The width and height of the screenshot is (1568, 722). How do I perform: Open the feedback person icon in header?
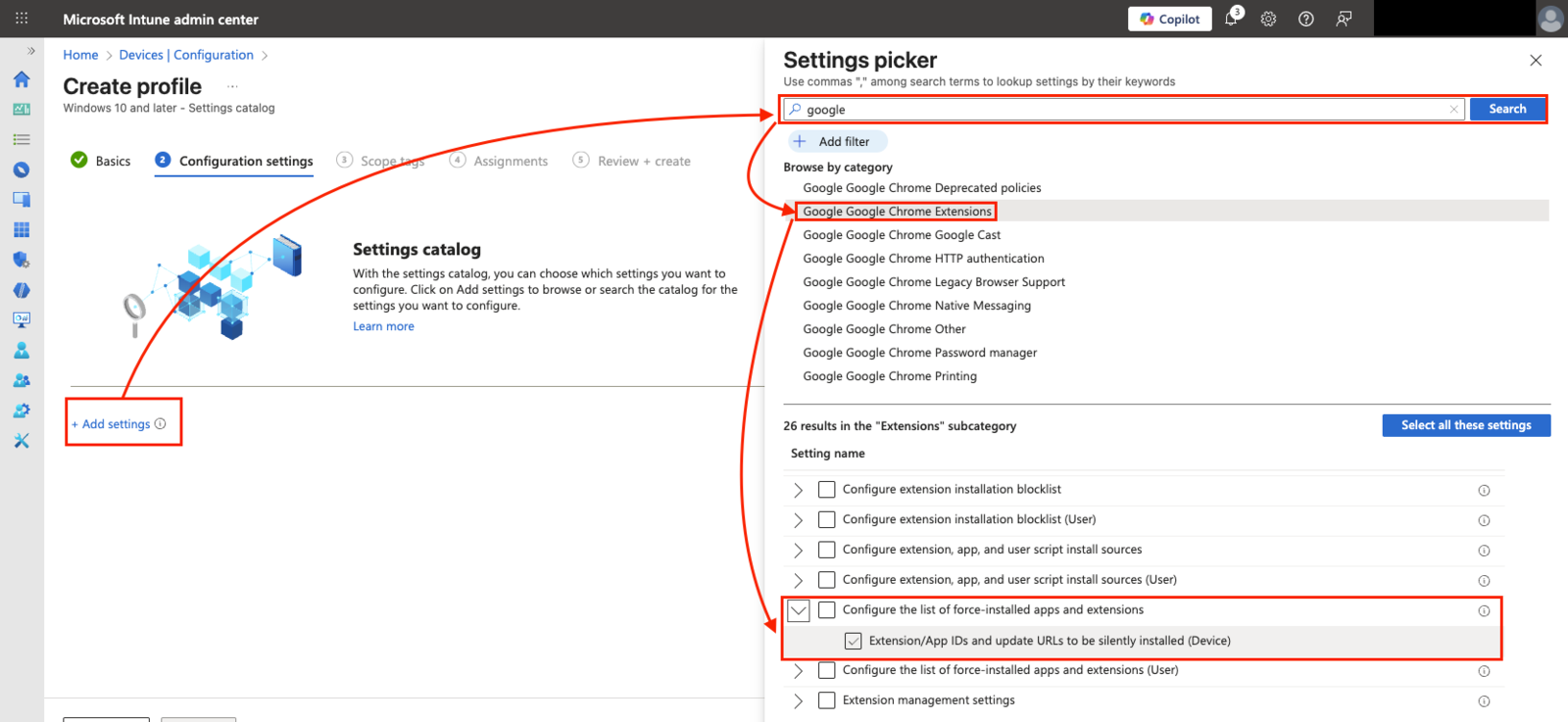tap(1344, 19)
